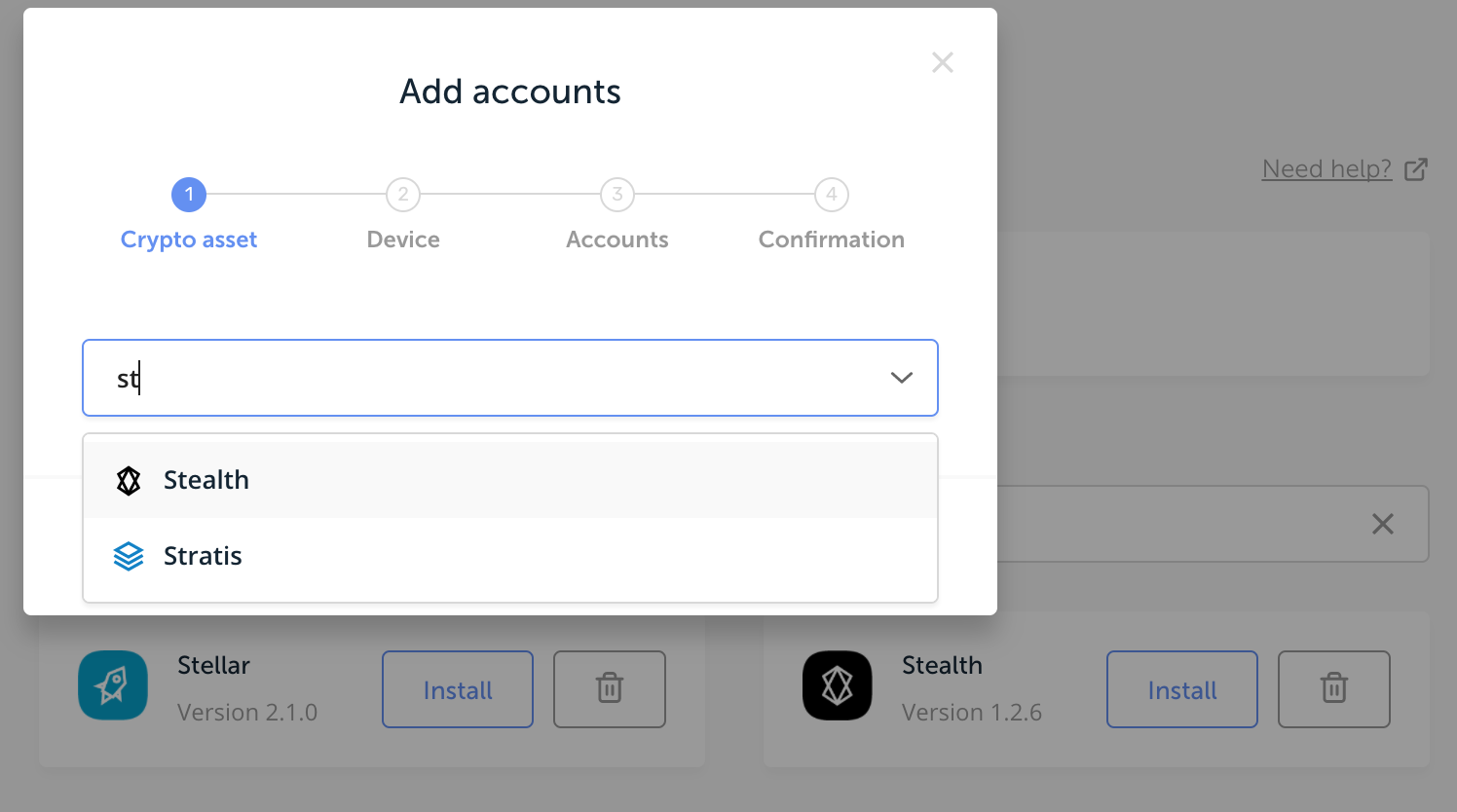Click the Crypto asset step label
The image size is (1457, 812).
click(x=189, y=240)
